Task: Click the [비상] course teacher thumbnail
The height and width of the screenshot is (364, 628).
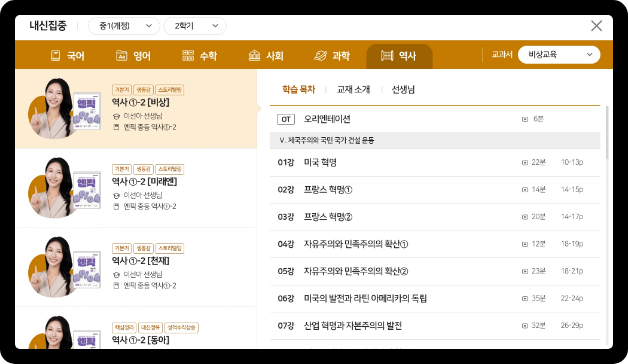Action: 64,109
